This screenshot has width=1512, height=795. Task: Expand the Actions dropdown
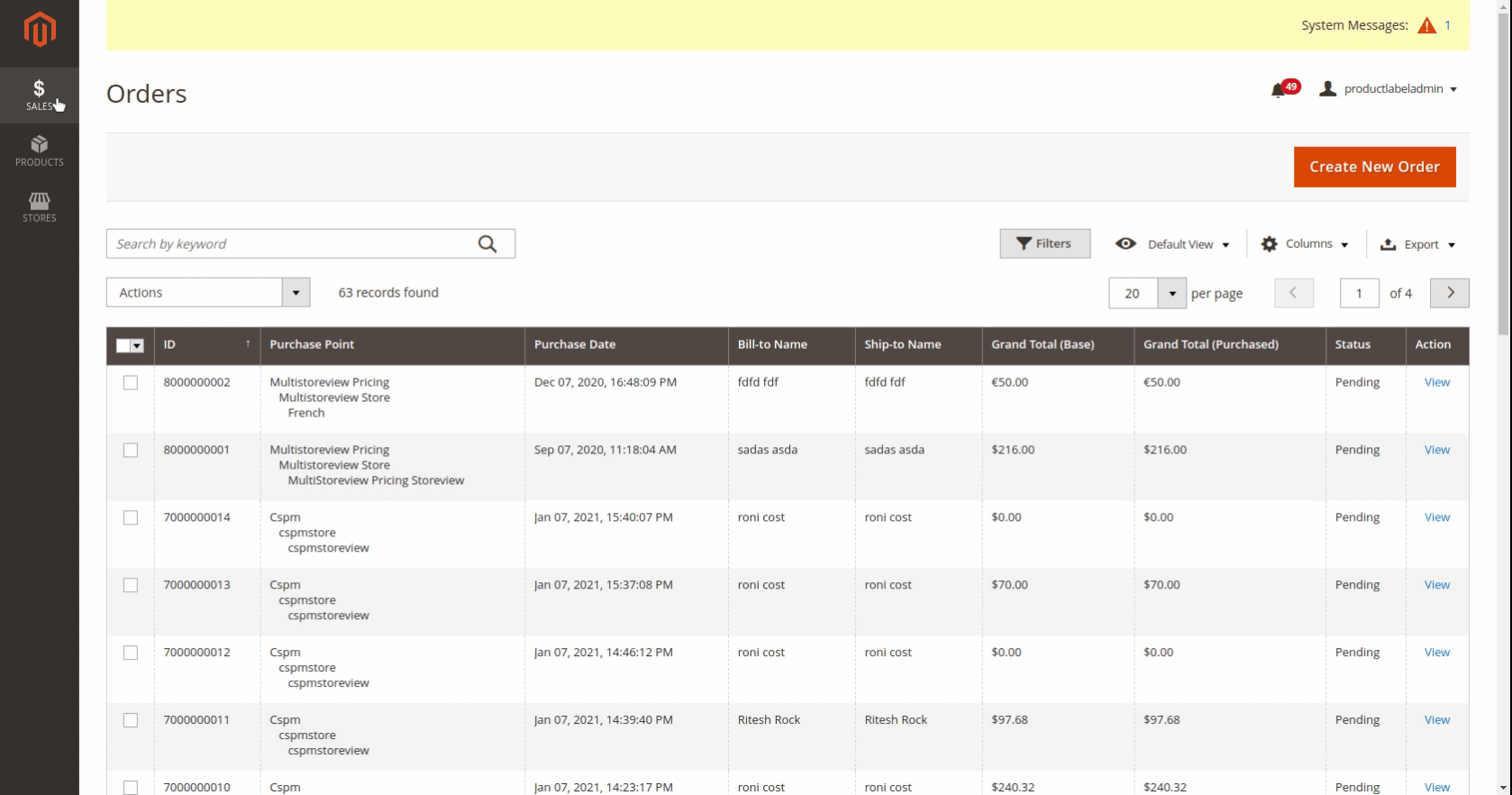[208, 293]
